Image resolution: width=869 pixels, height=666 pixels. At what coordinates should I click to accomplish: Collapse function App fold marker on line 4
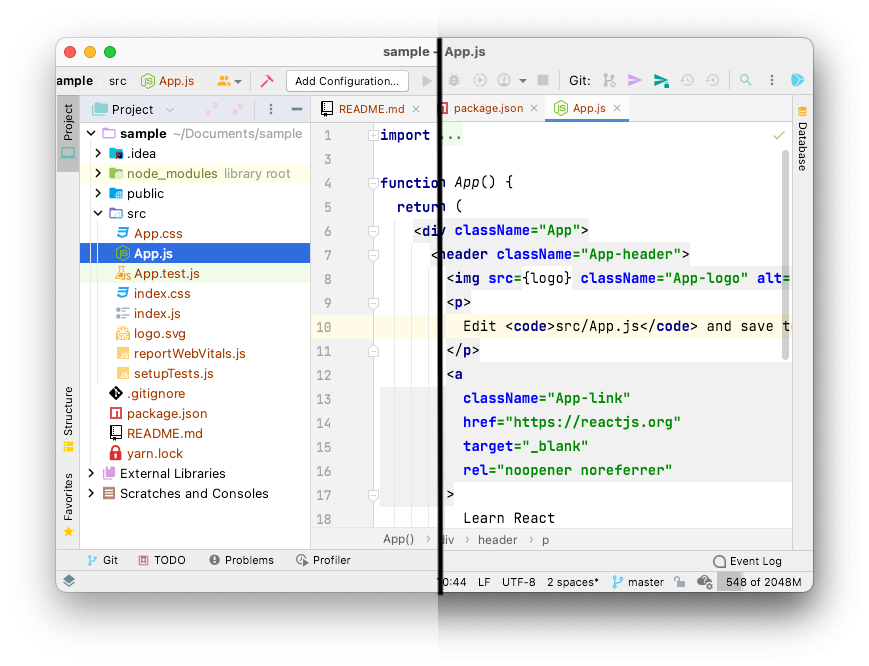373,183
